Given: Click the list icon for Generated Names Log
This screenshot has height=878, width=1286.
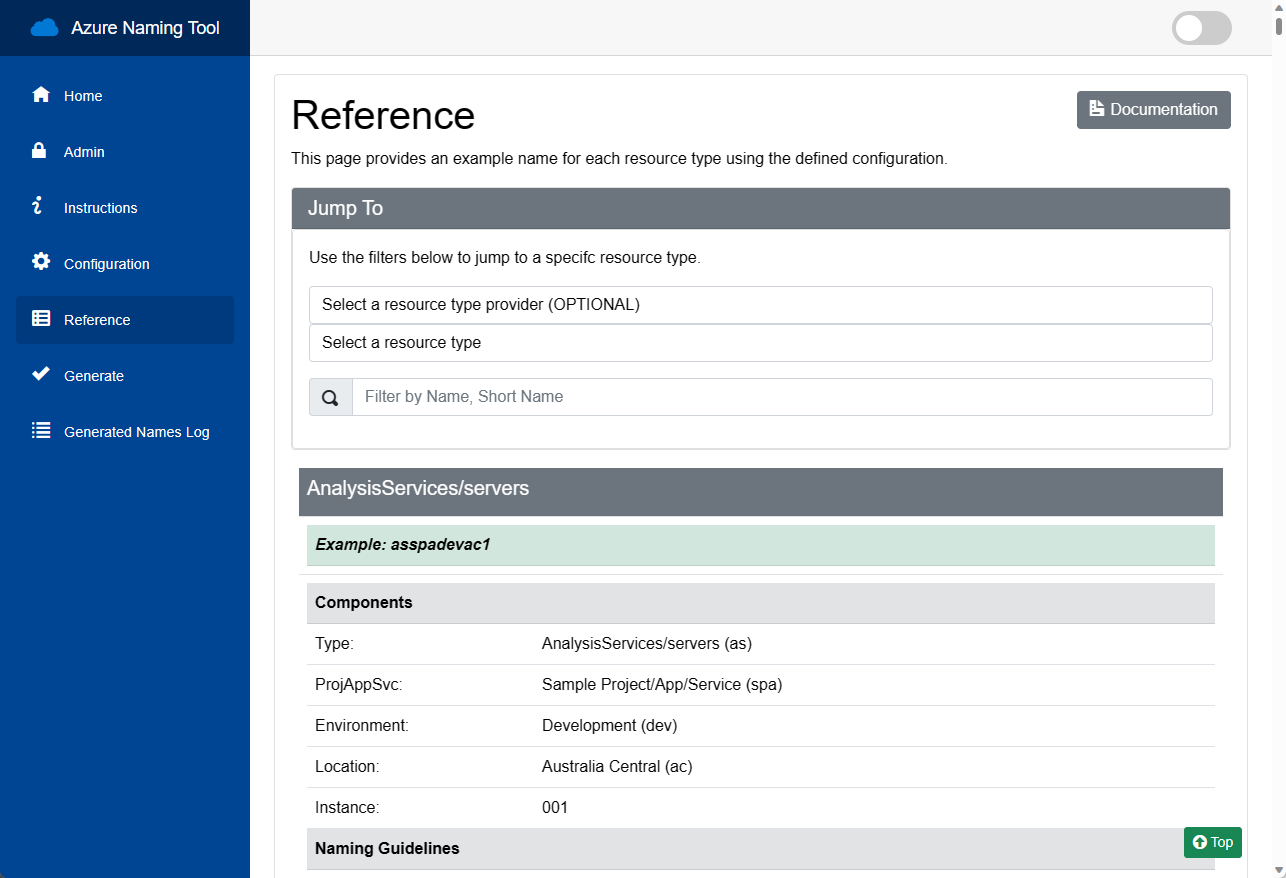Looking at the screenshot, I should click(x=40, y=430).
